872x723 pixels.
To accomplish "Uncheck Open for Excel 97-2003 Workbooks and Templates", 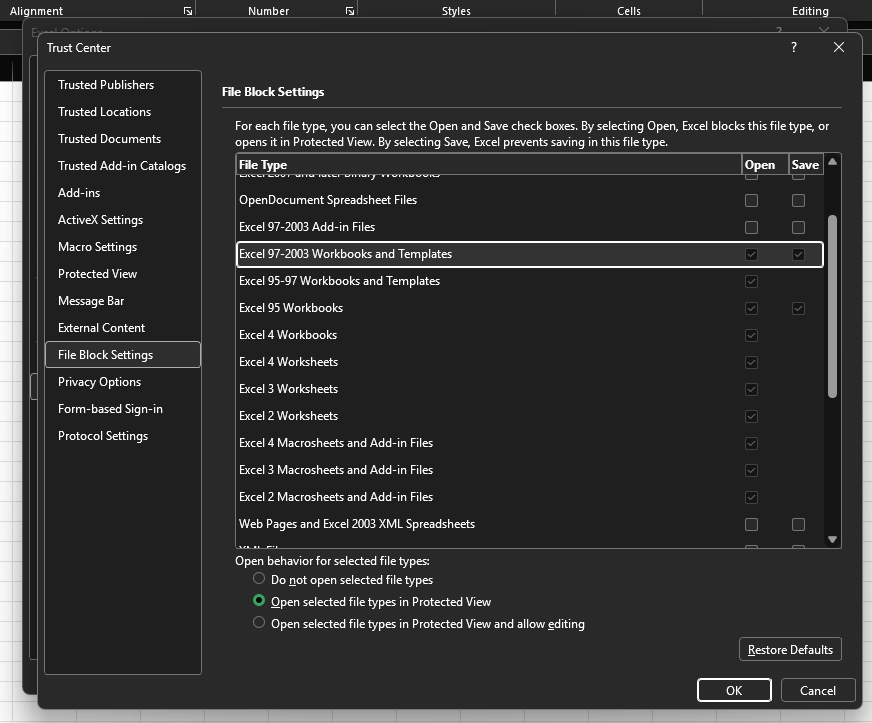I will pos(751,254).
